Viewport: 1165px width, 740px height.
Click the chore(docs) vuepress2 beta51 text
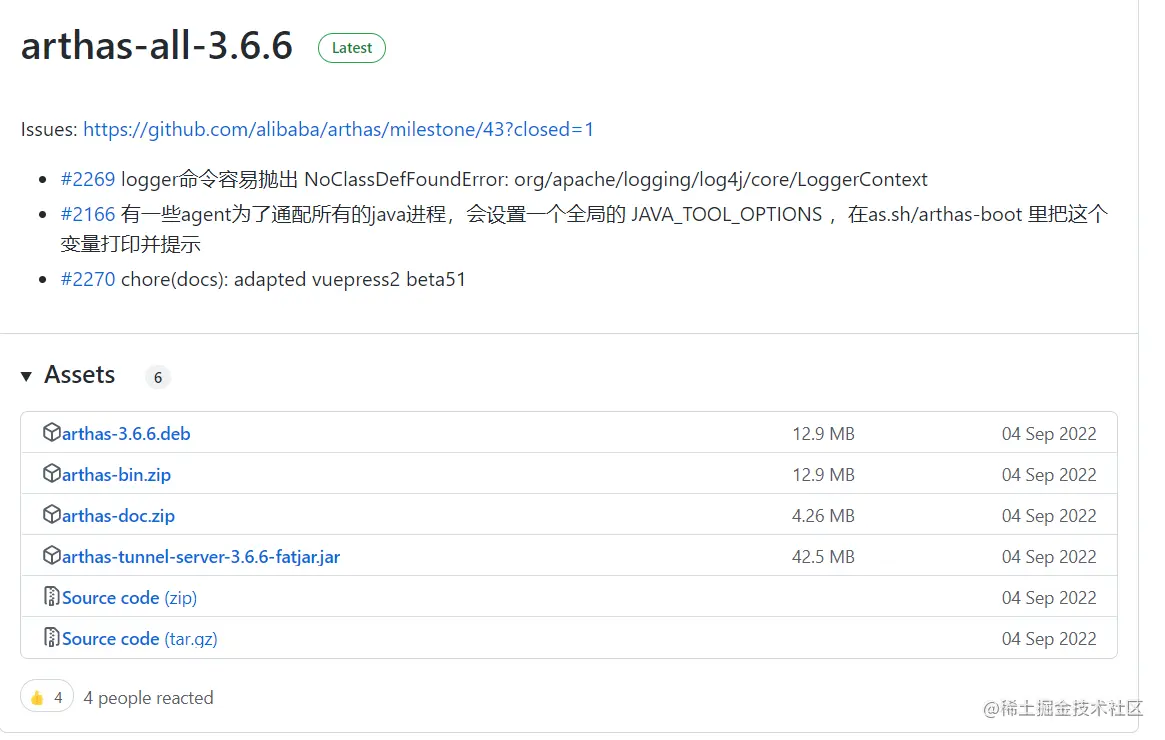coord(293,279)
